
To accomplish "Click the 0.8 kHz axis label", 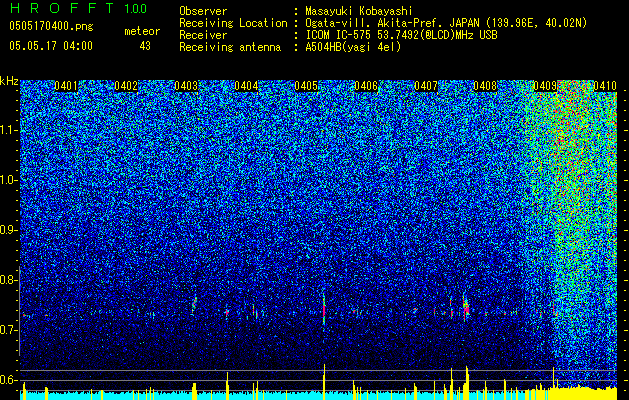I will click(x=9, y=280).
